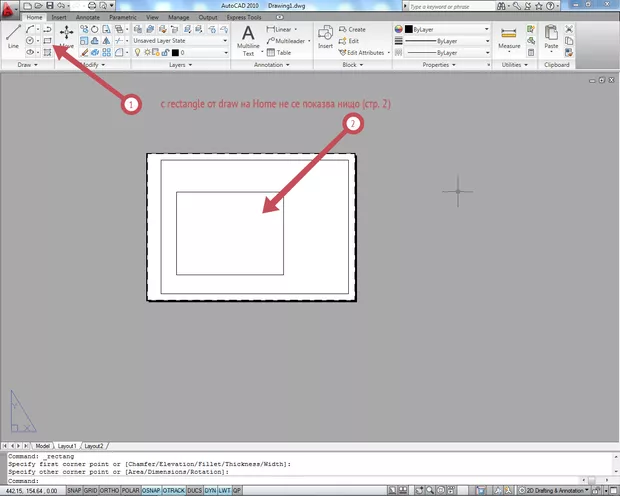The height and width of the screenshot is (496, 620).
Task: Toggle ORTHO mode in status bar
Action: [x=109, y=490]
